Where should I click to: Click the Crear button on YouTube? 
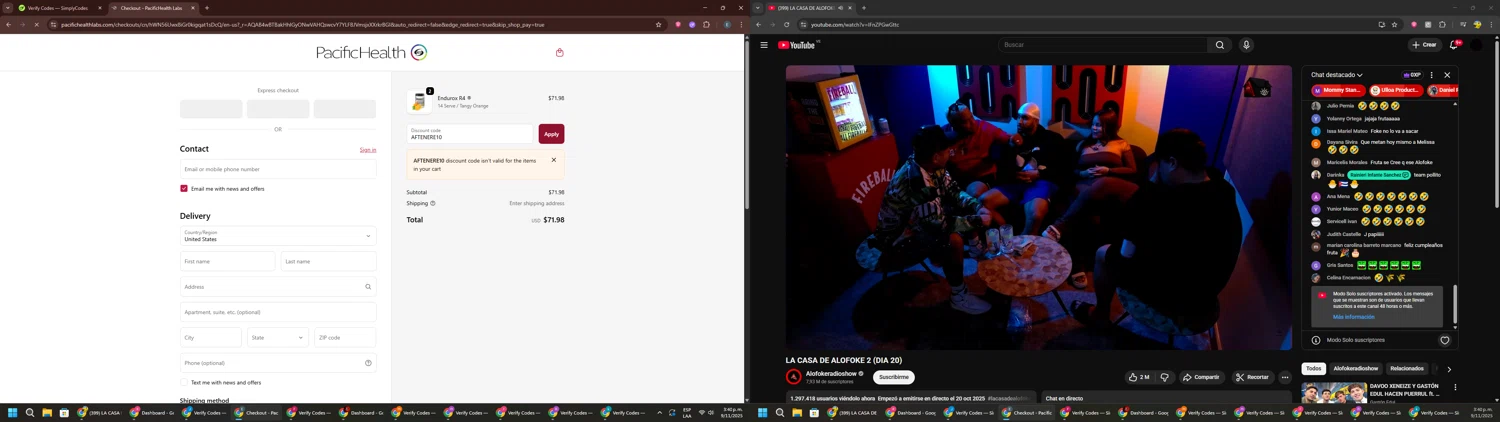[x=1424, y=45]
